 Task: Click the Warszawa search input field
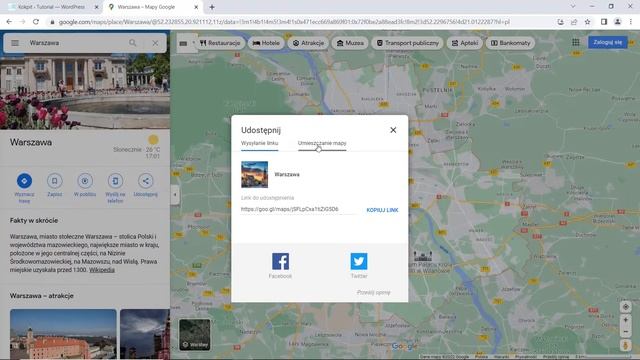point(76,43)
